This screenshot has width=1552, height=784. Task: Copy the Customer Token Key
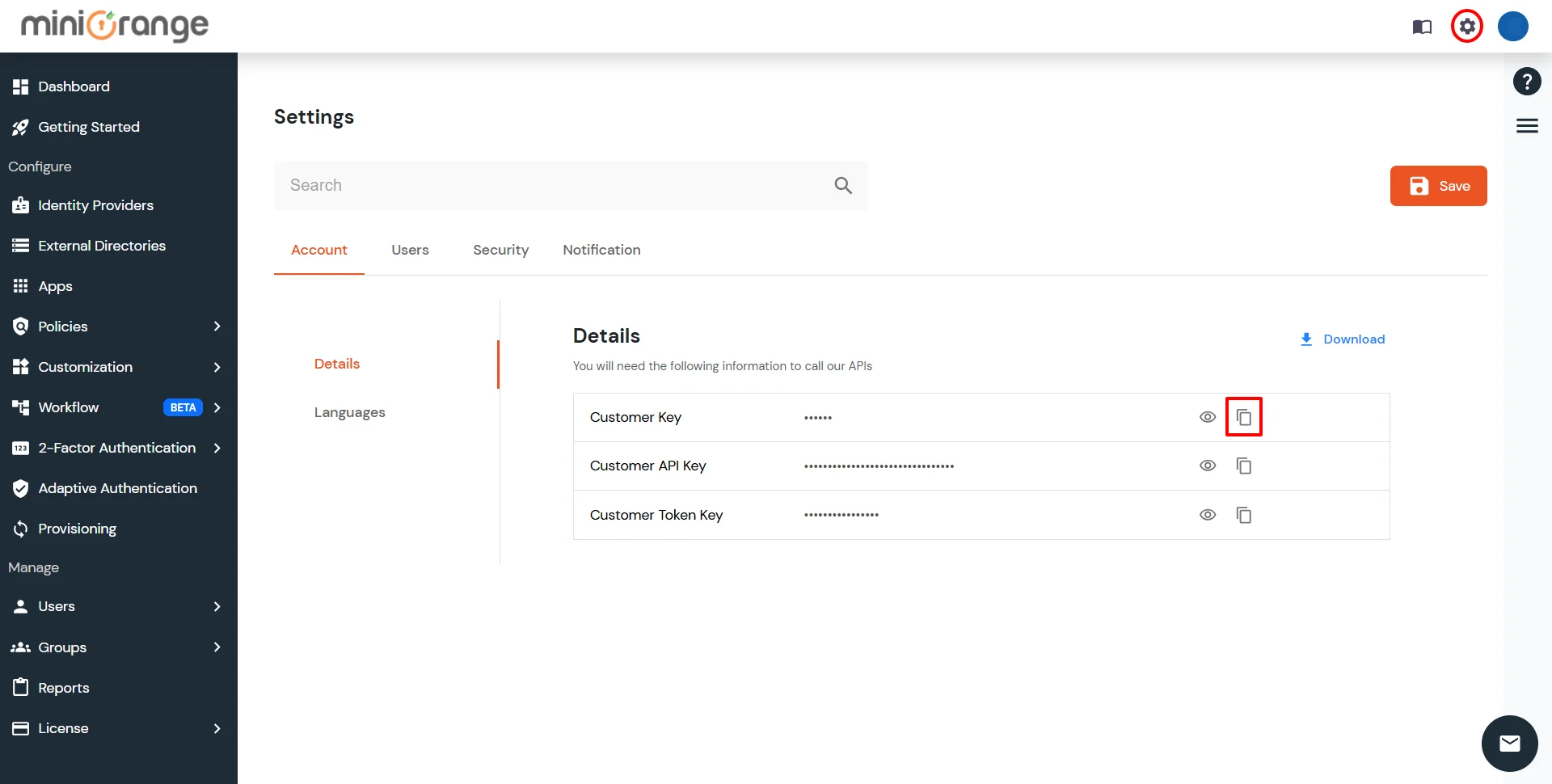[1243, 515]
